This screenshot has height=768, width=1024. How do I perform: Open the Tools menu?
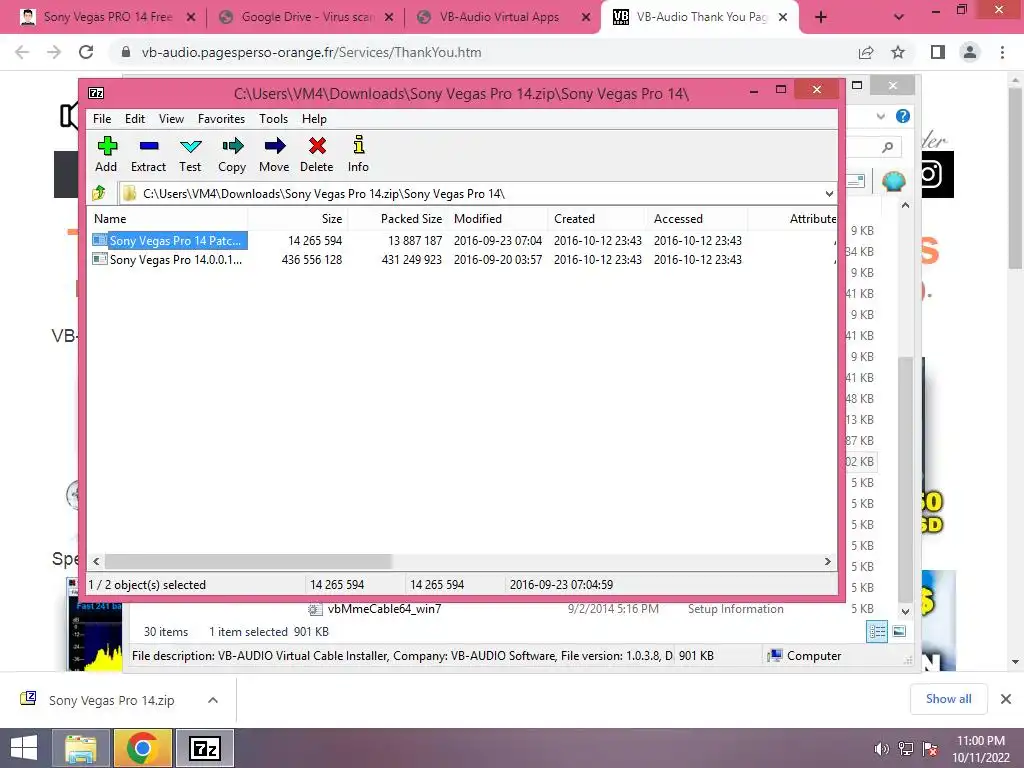[x=273, y=119]
